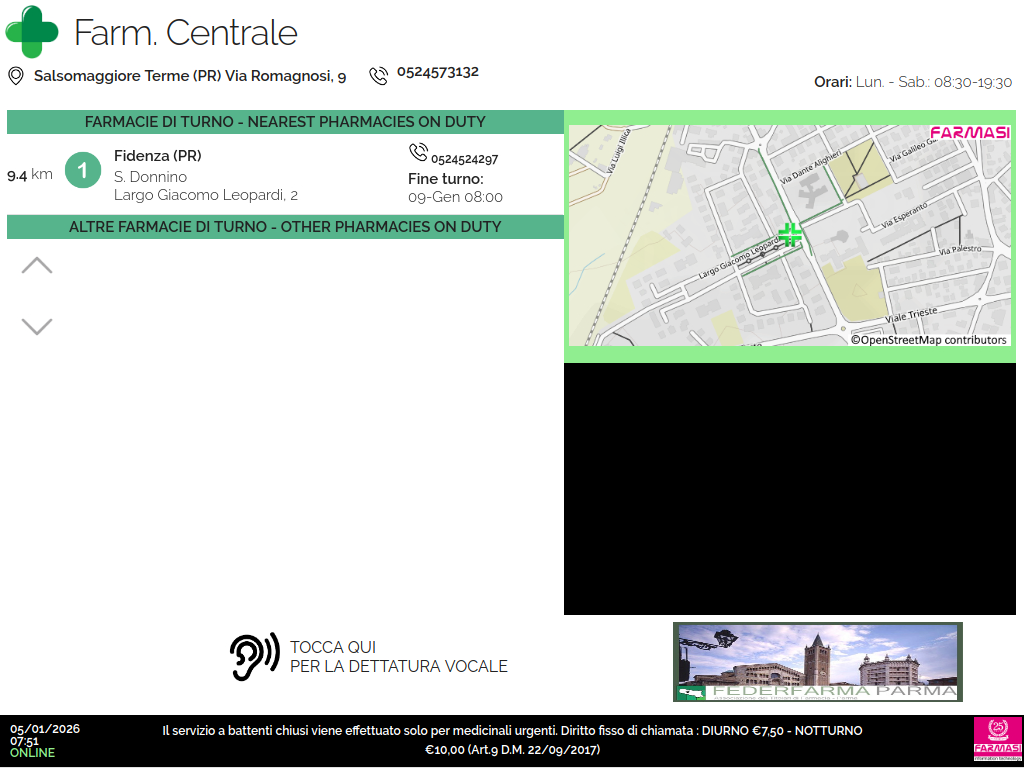This screenshot has height=768, width=1024.
Task: Click the phone icon beside 0524524297
Action: pos(418,153)
